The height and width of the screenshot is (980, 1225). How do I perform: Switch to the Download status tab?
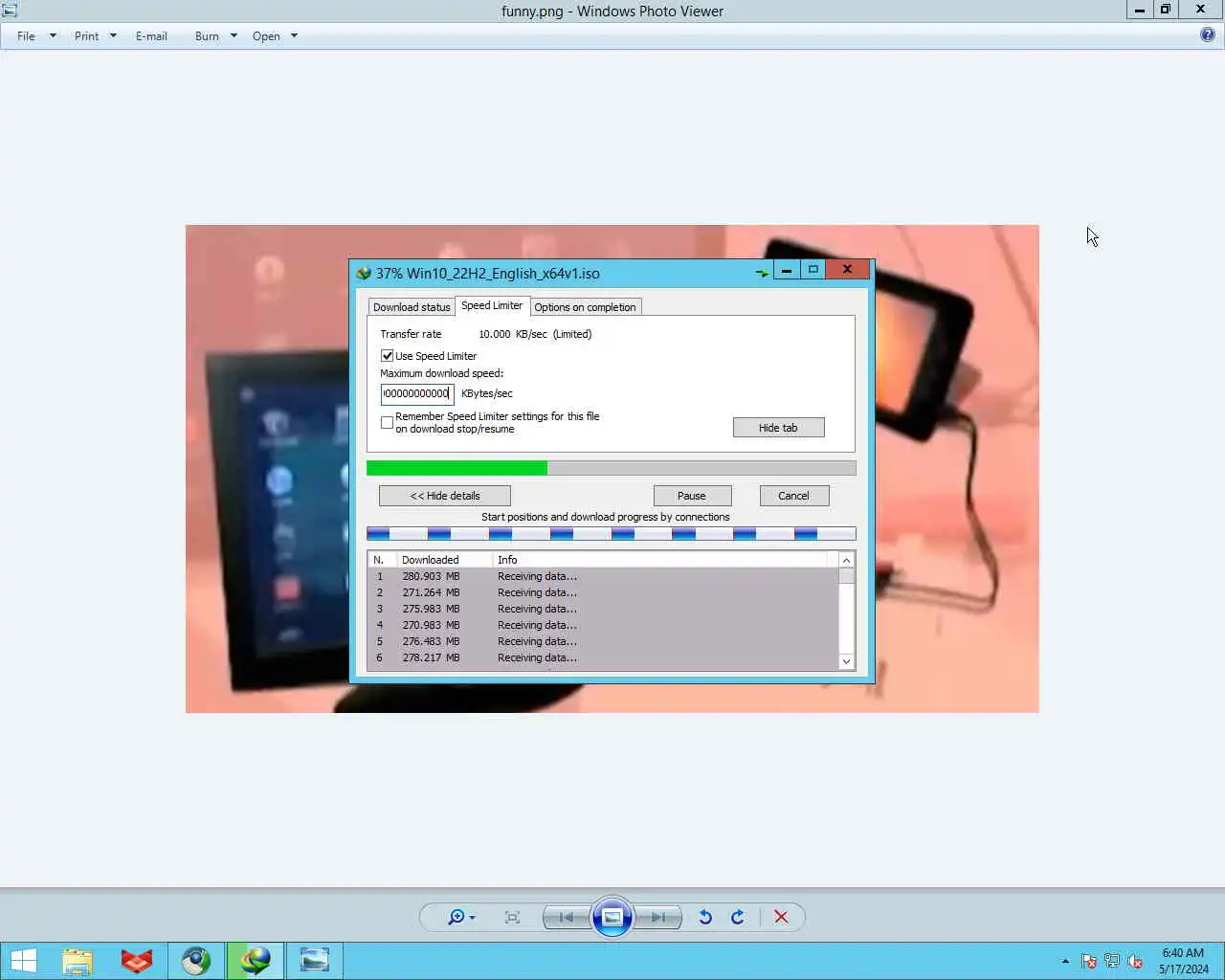pyautogui.click(x=412, y=307)
